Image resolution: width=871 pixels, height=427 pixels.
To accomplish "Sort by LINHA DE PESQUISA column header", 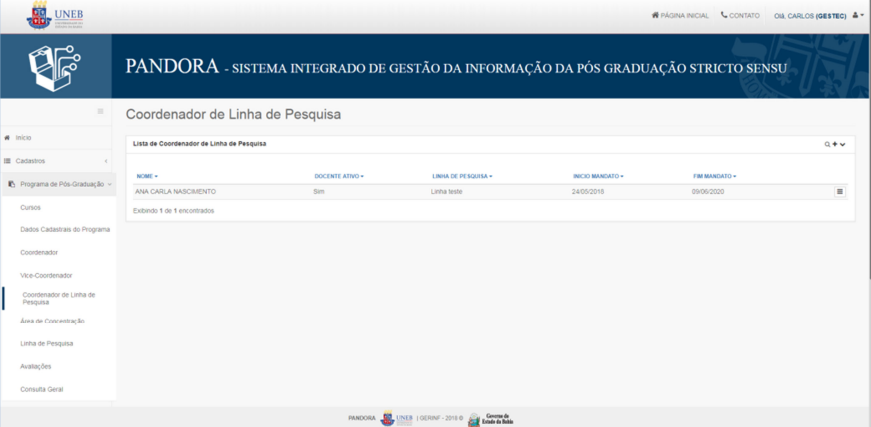I will [x=462, y=176].
